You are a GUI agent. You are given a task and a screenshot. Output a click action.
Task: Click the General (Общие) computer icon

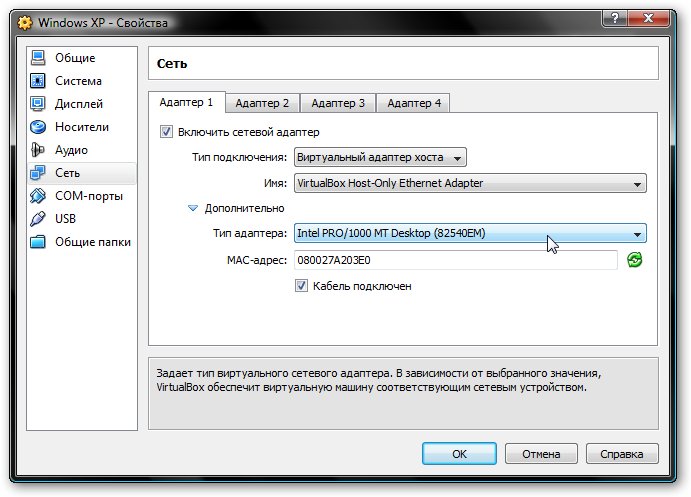(x=38, y=58)
